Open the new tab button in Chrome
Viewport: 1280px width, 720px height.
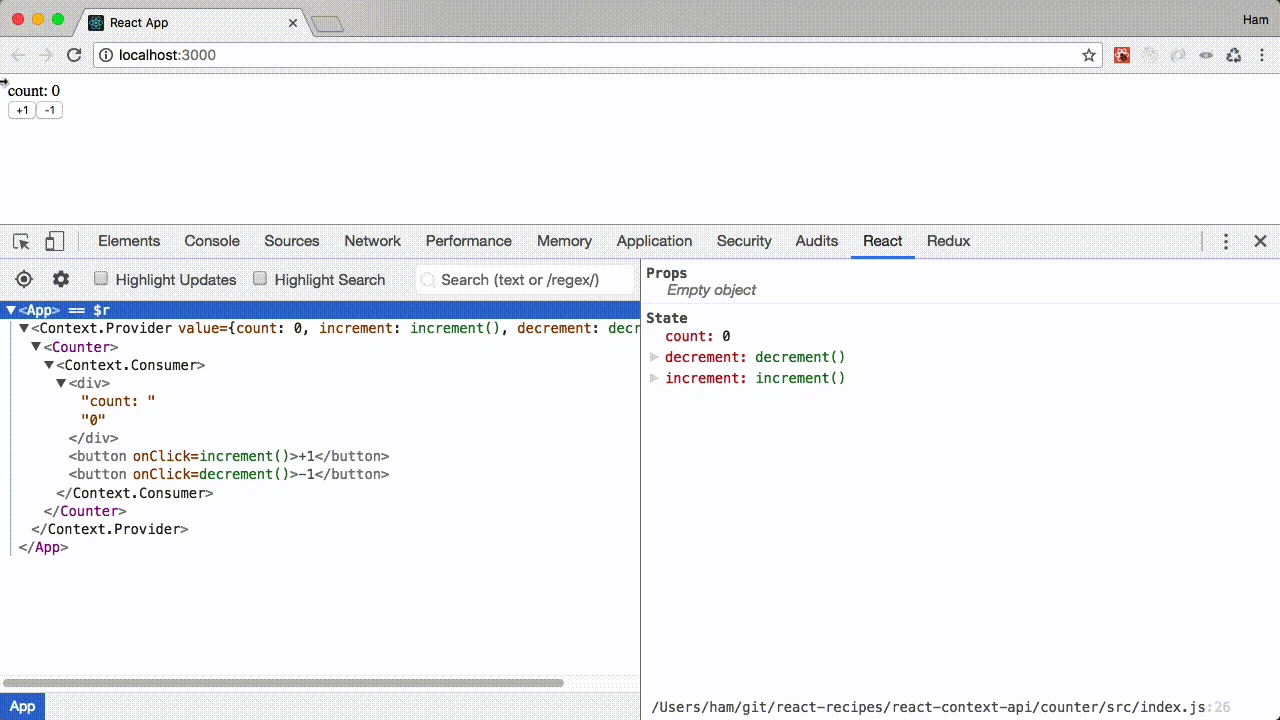pos(327,24)
